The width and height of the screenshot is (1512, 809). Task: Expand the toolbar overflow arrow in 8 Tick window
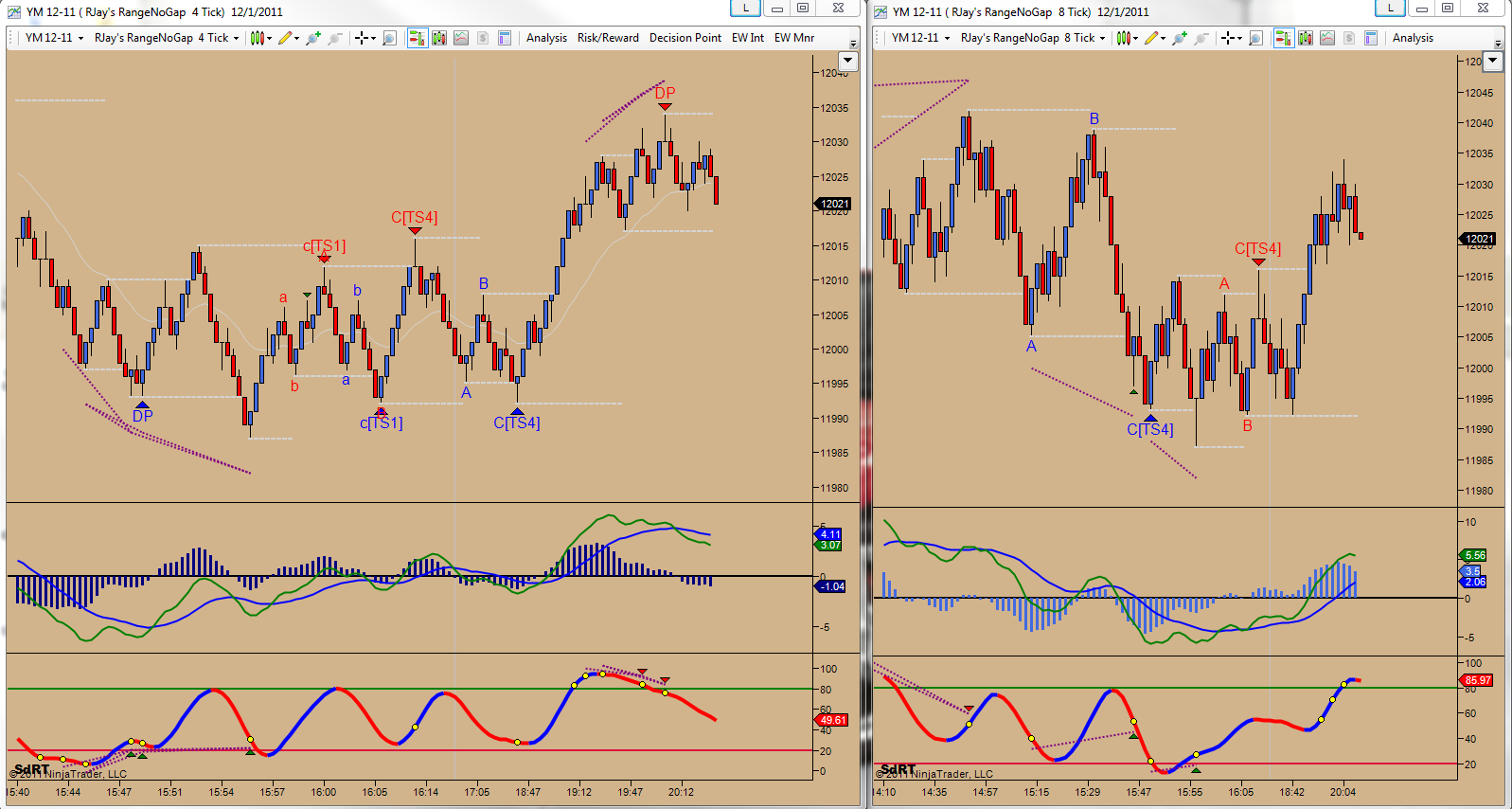tap(1499, 44)
